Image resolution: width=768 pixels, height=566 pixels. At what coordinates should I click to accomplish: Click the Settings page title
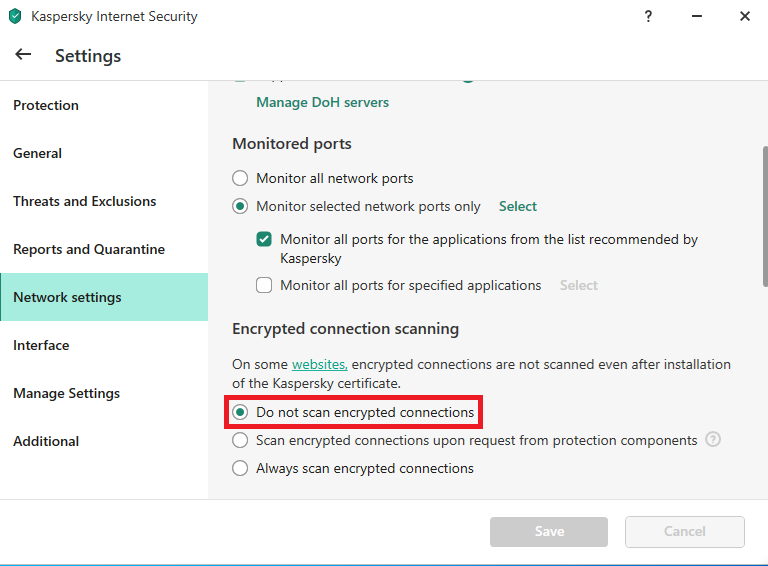(88, 56)
